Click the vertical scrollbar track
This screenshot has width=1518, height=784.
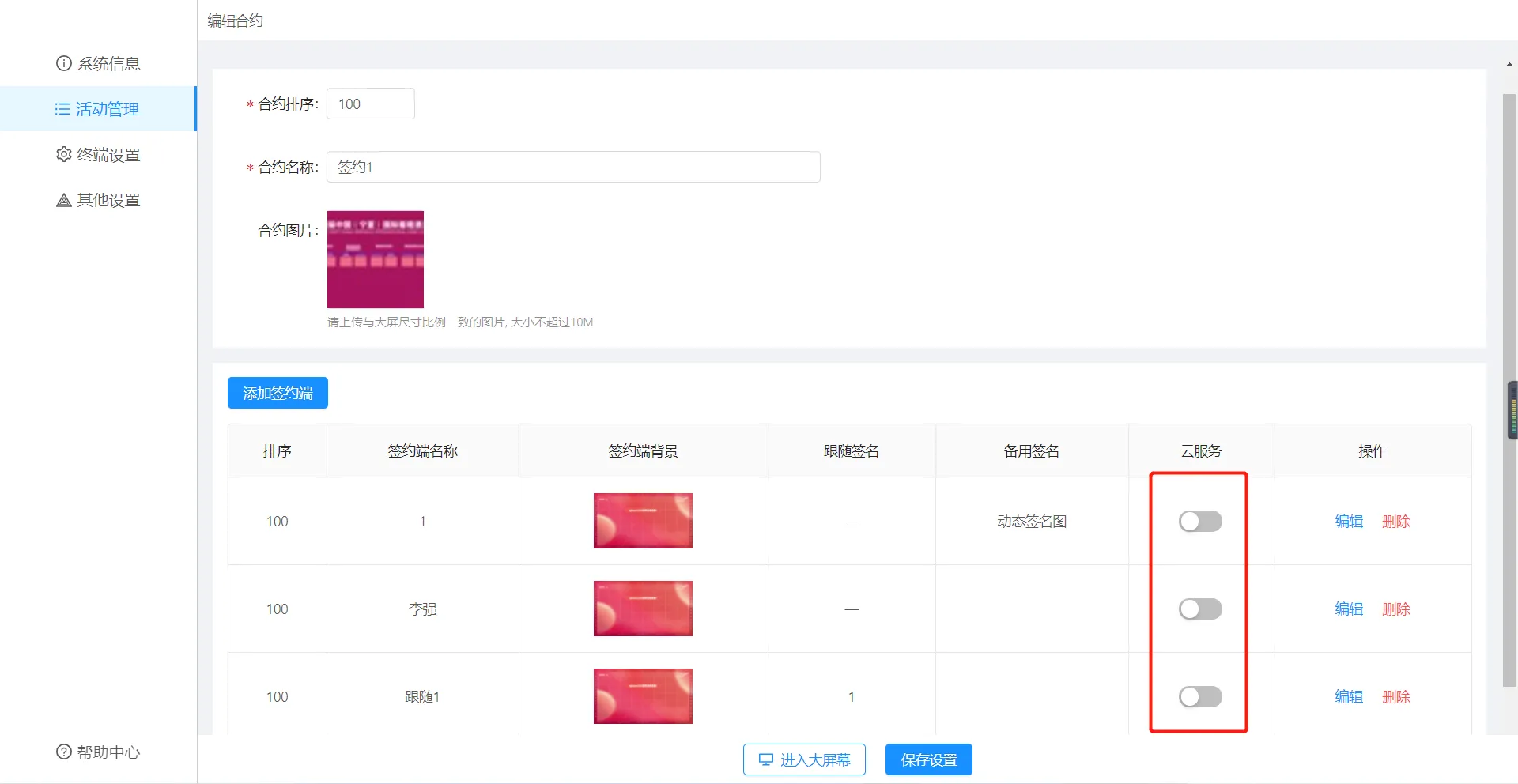tap(1509, 553)
